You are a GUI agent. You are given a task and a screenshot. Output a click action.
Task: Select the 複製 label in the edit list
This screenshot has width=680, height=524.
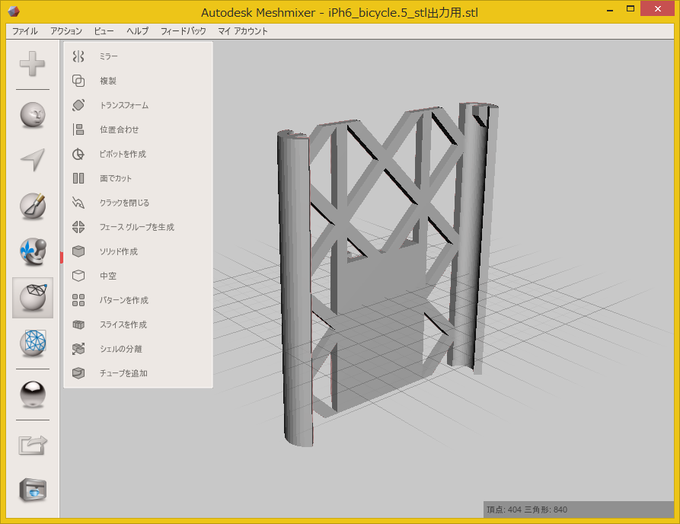pyautogui.click(x=108, y=81)
